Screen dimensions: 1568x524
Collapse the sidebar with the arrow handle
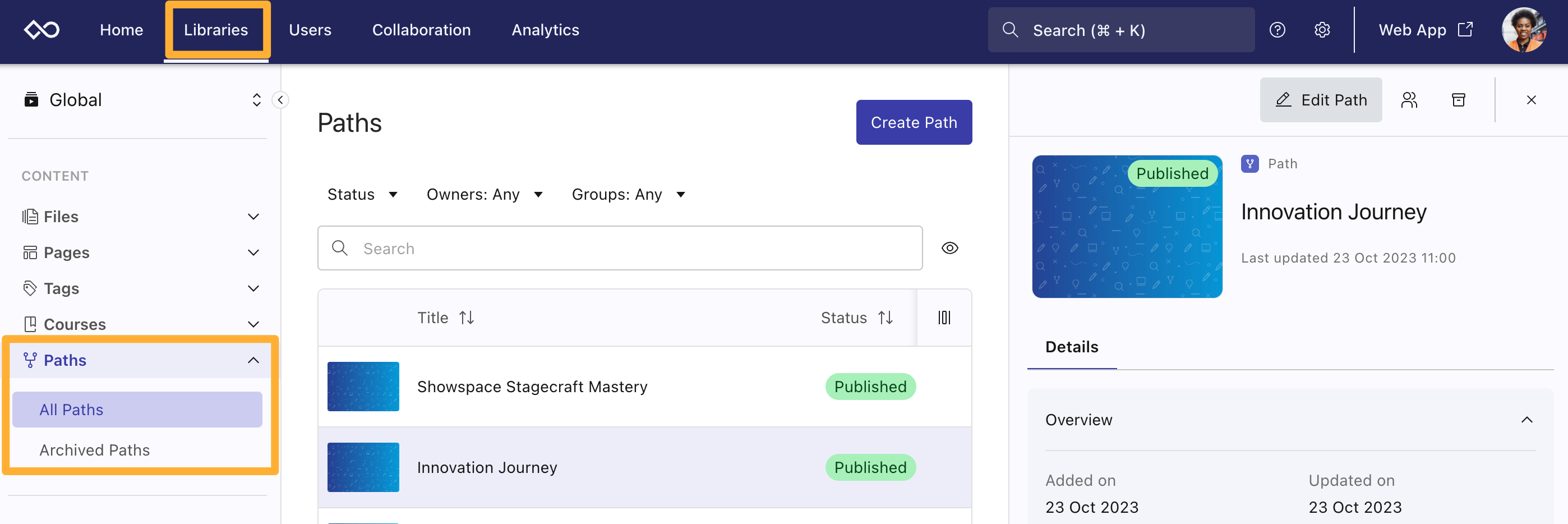click(280, 100)
